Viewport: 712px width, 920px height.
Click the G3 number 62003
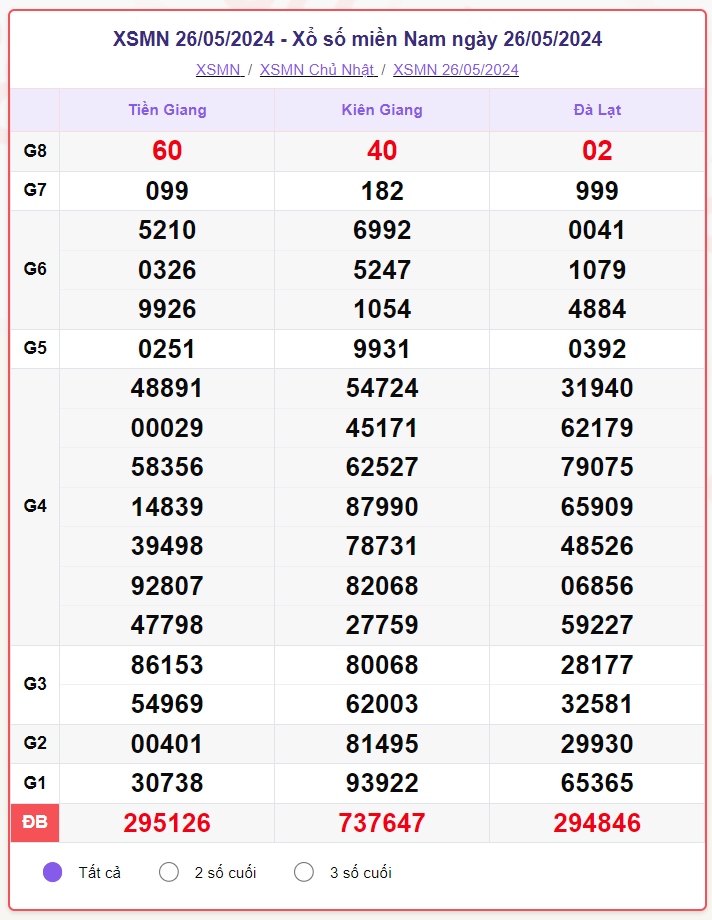pyautogui.click(x=382, y=704)
